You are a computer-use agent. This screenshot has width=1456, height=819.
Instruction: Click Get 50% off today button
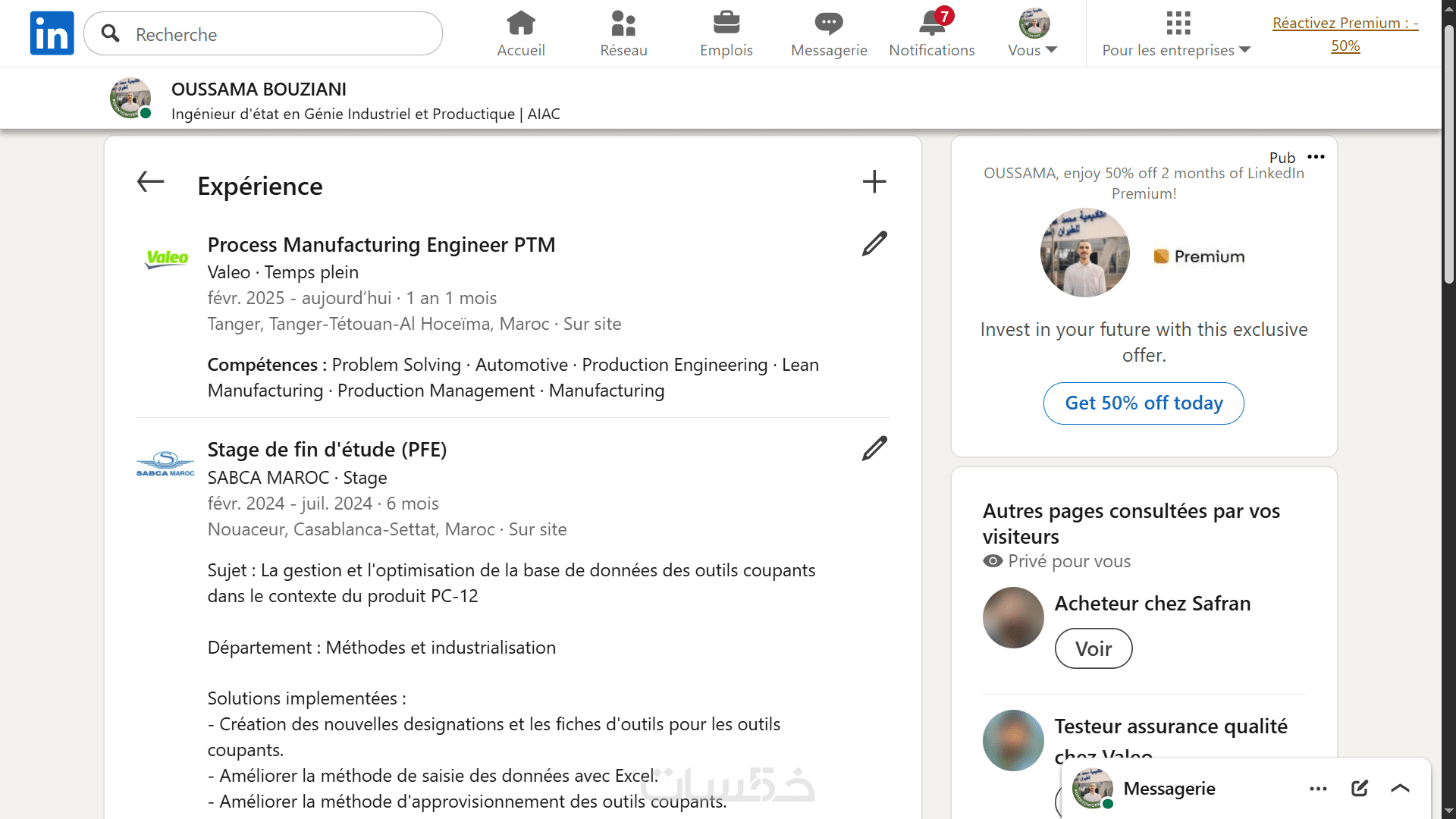click(x=1143, y=403)
